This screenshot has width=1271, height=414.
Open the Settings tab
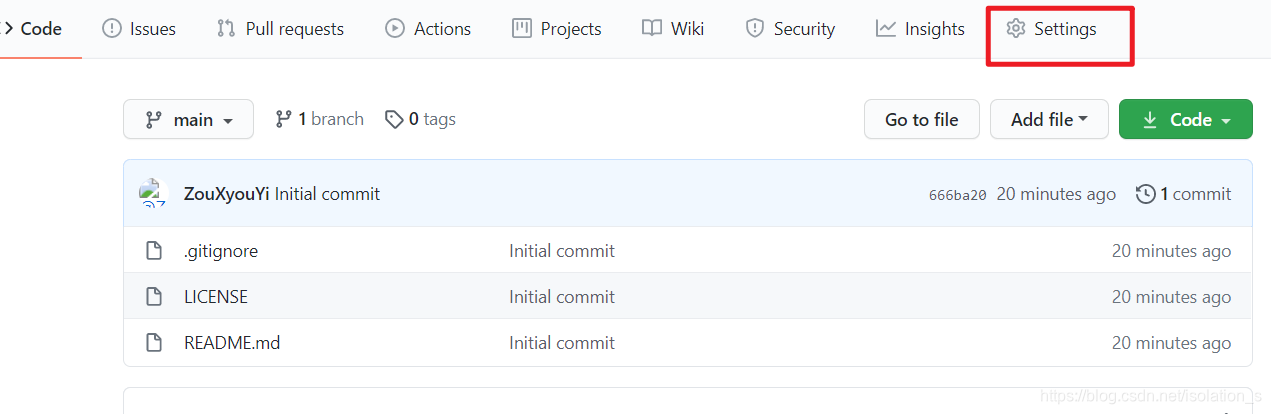coord(1051,29)
